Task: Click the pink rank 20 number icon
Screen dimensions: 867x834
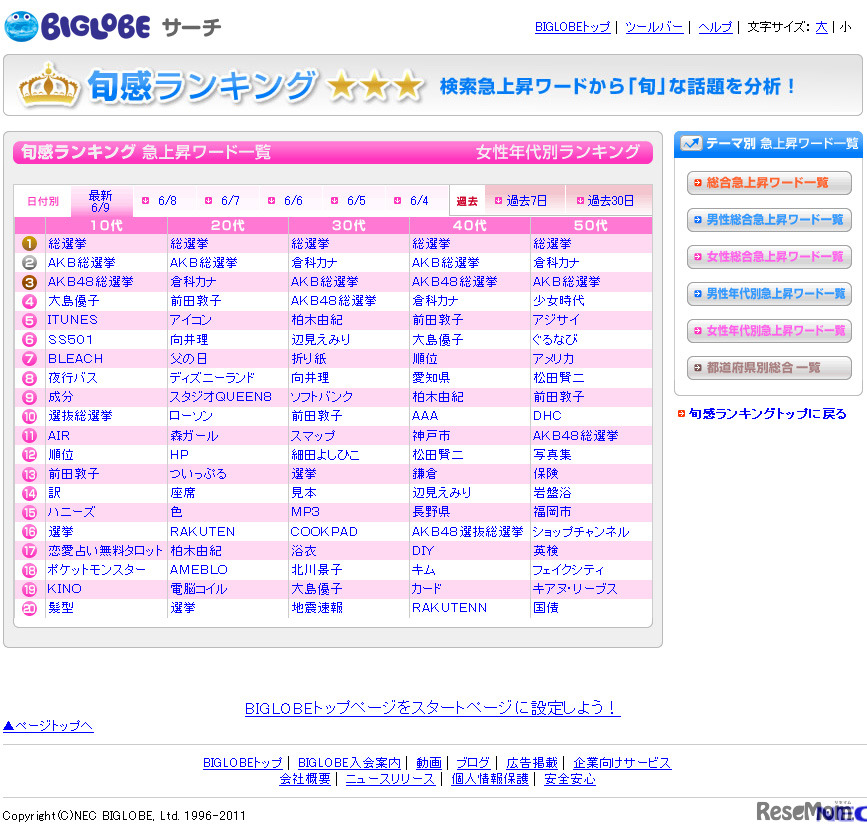Action: click(30, 608)
